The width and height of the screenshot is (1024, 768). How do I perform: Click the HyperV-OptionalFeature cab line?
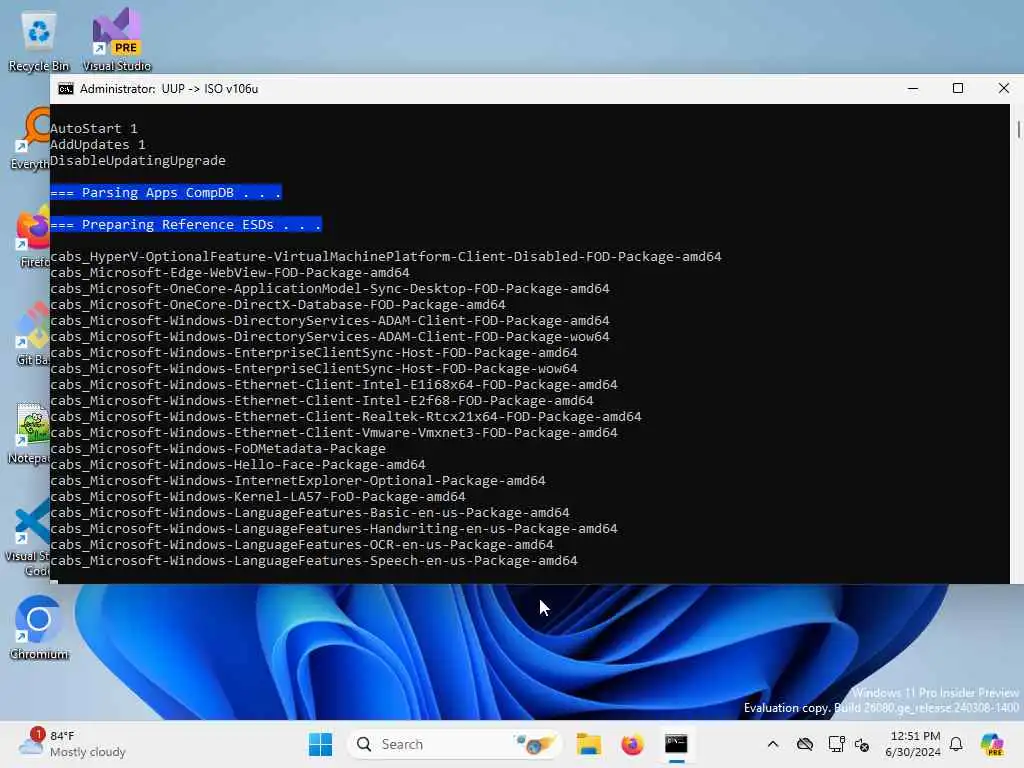(386, 257)
